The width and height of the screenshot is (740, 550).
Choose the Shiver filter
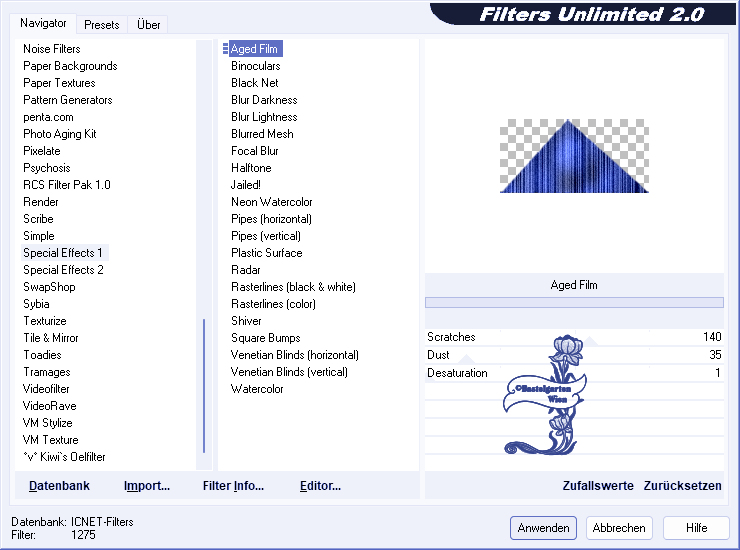coord(246,321)
